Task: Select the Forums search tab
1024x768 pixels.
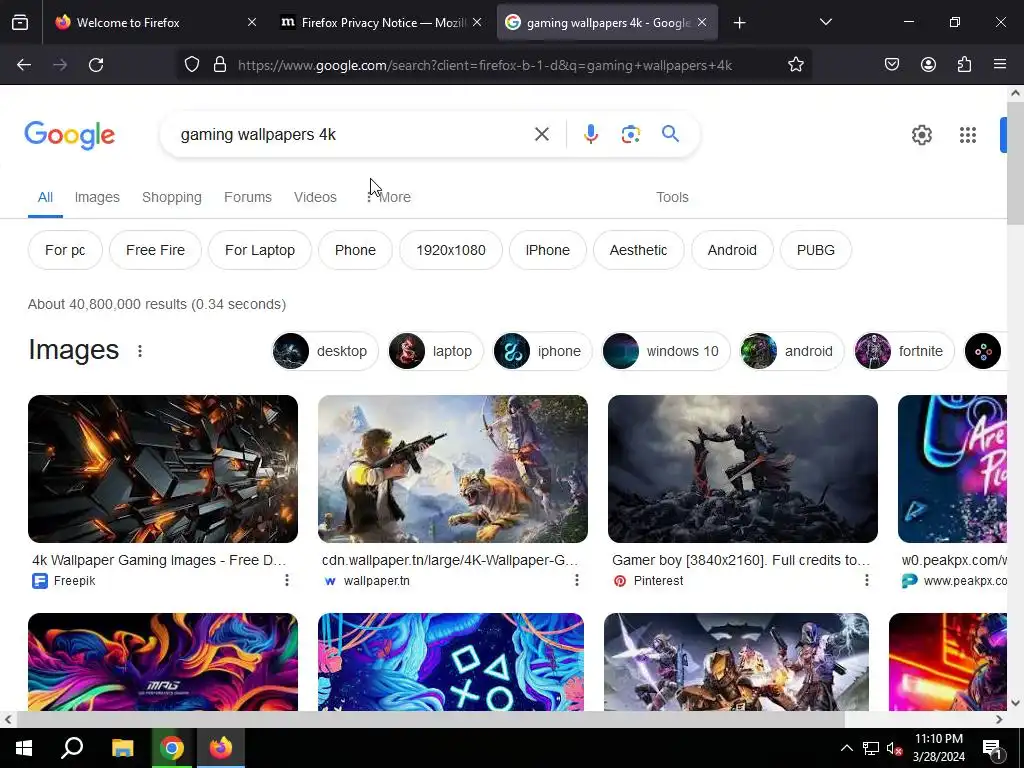Action: click(248, 197)
